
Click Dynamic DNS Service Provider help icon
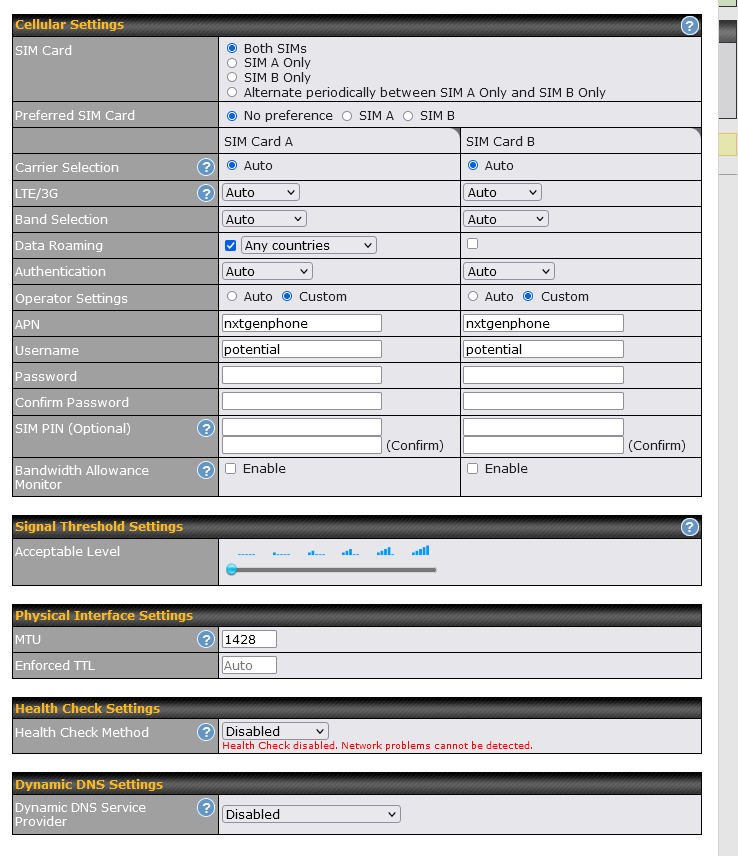pyautogui.click(x=206, y=807)
